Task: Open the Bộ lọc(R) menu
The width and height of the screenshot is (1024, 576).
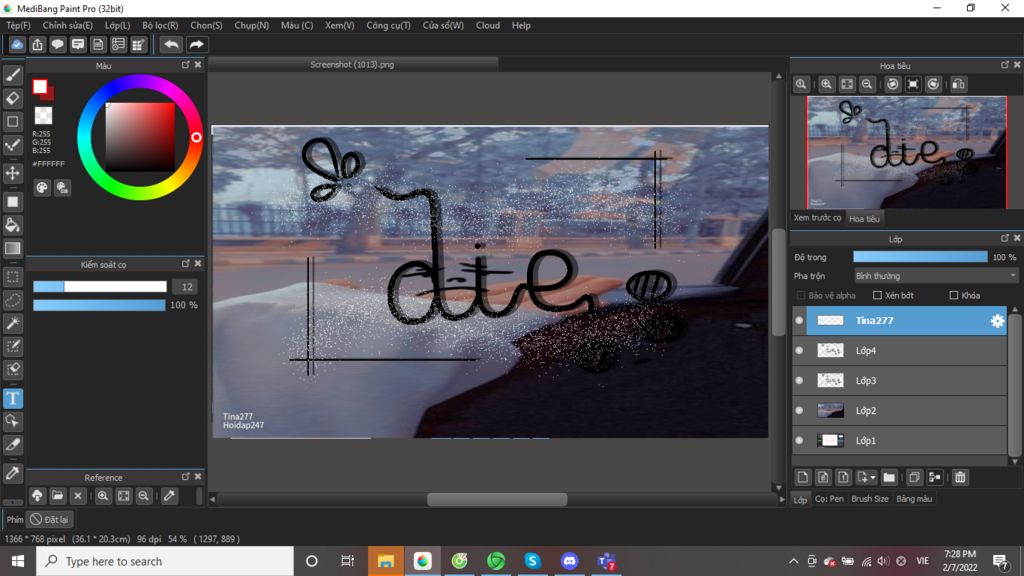Action: coord(160,25)
